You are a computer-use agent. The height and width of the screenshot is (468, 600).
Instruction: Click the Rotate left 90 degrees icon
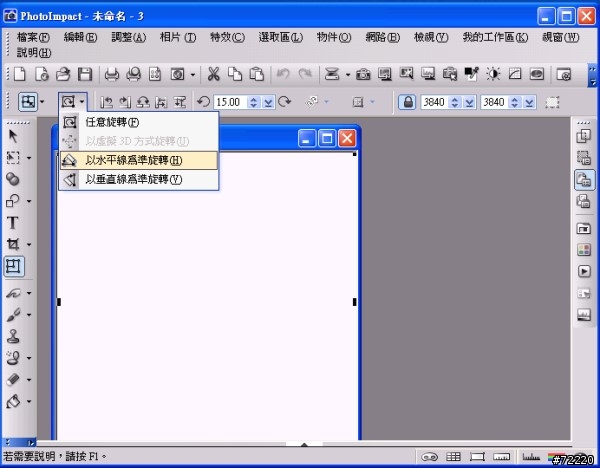tap(106, 102)
